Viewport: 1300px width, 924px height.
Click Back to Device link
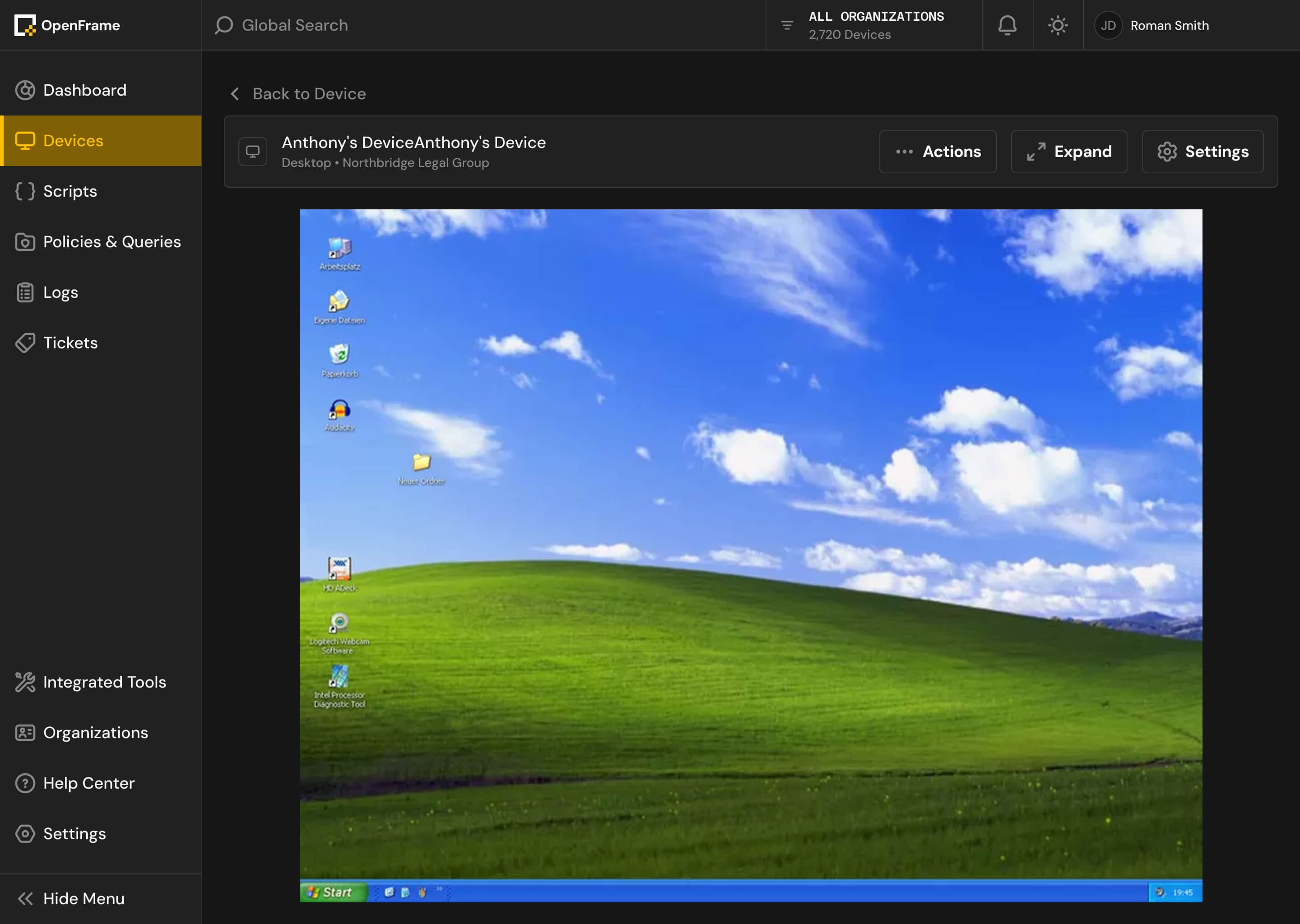pyautogui.click(x=297, y=93)
